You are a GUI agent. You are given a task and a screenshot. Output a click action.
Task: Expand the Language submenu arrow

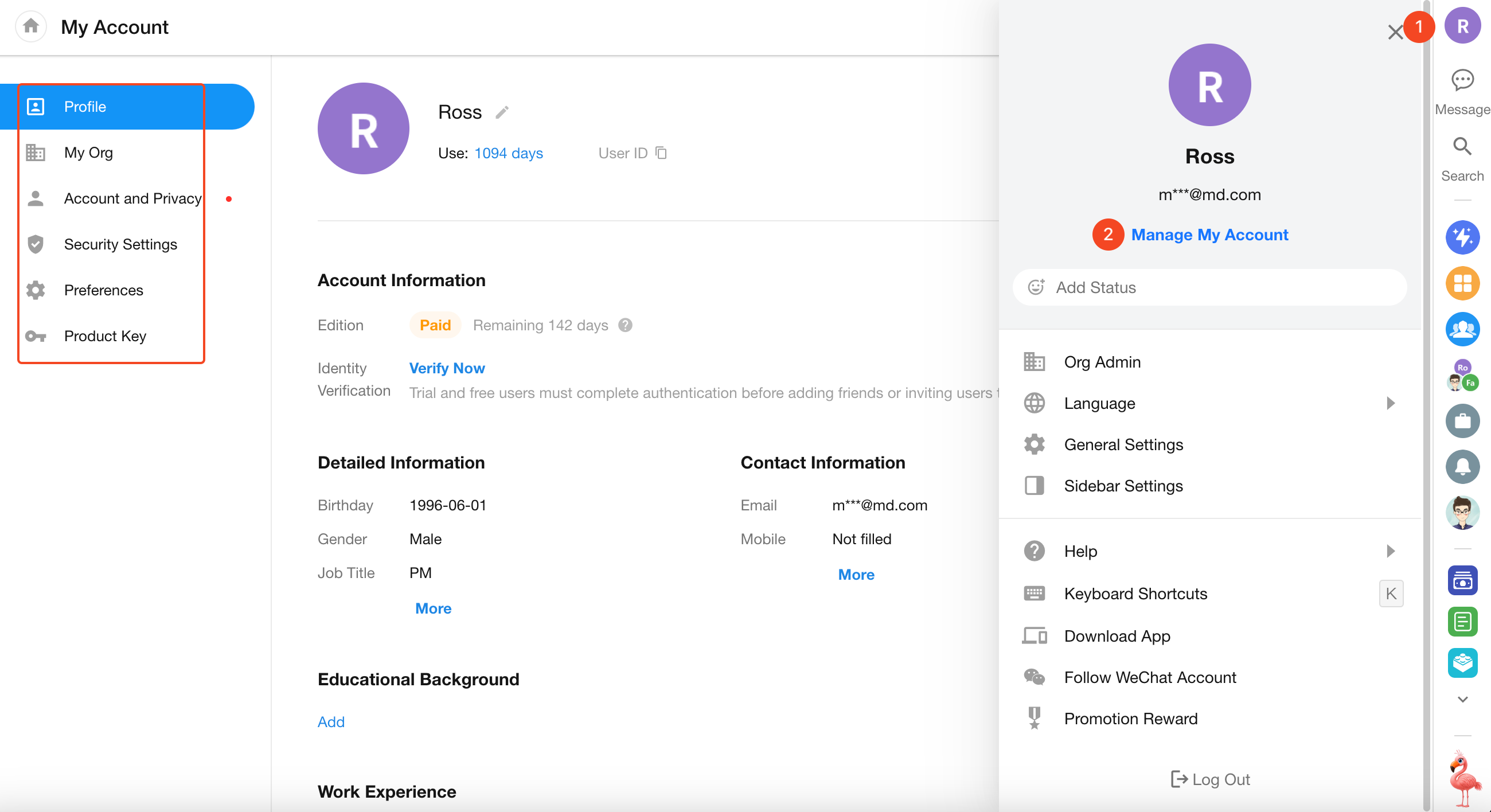pos(1390,403)
